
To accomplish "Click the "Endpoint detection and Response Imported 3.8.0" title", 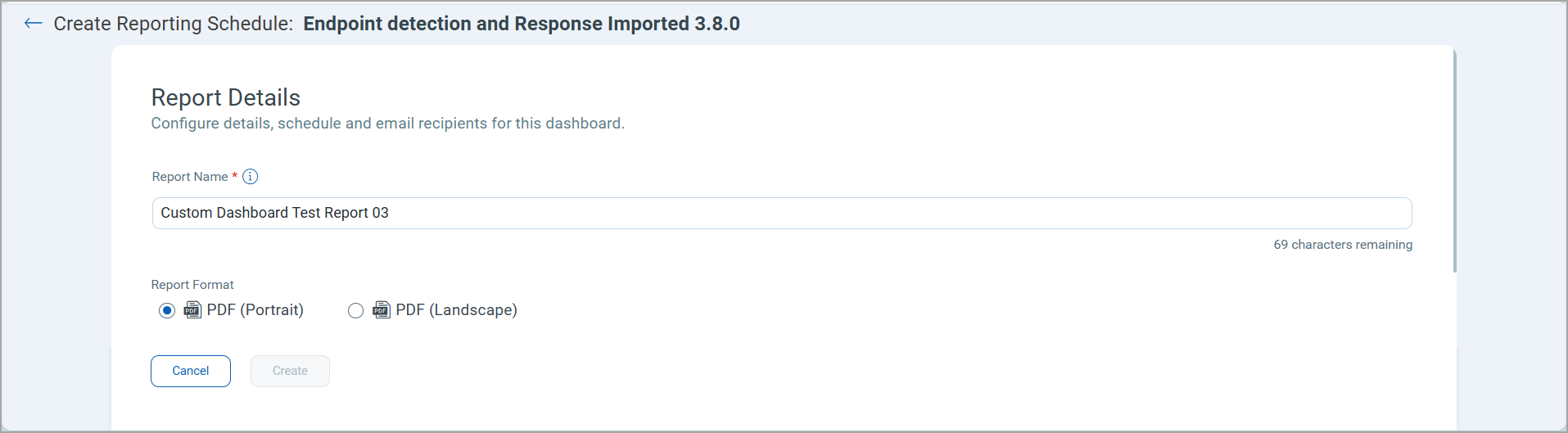I will [x=521, y=24].
